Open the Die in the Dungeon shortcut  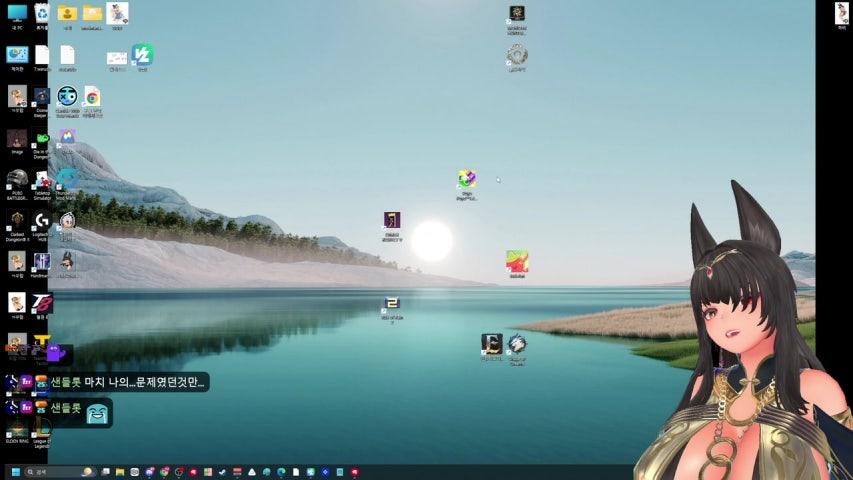coord(41,144)
